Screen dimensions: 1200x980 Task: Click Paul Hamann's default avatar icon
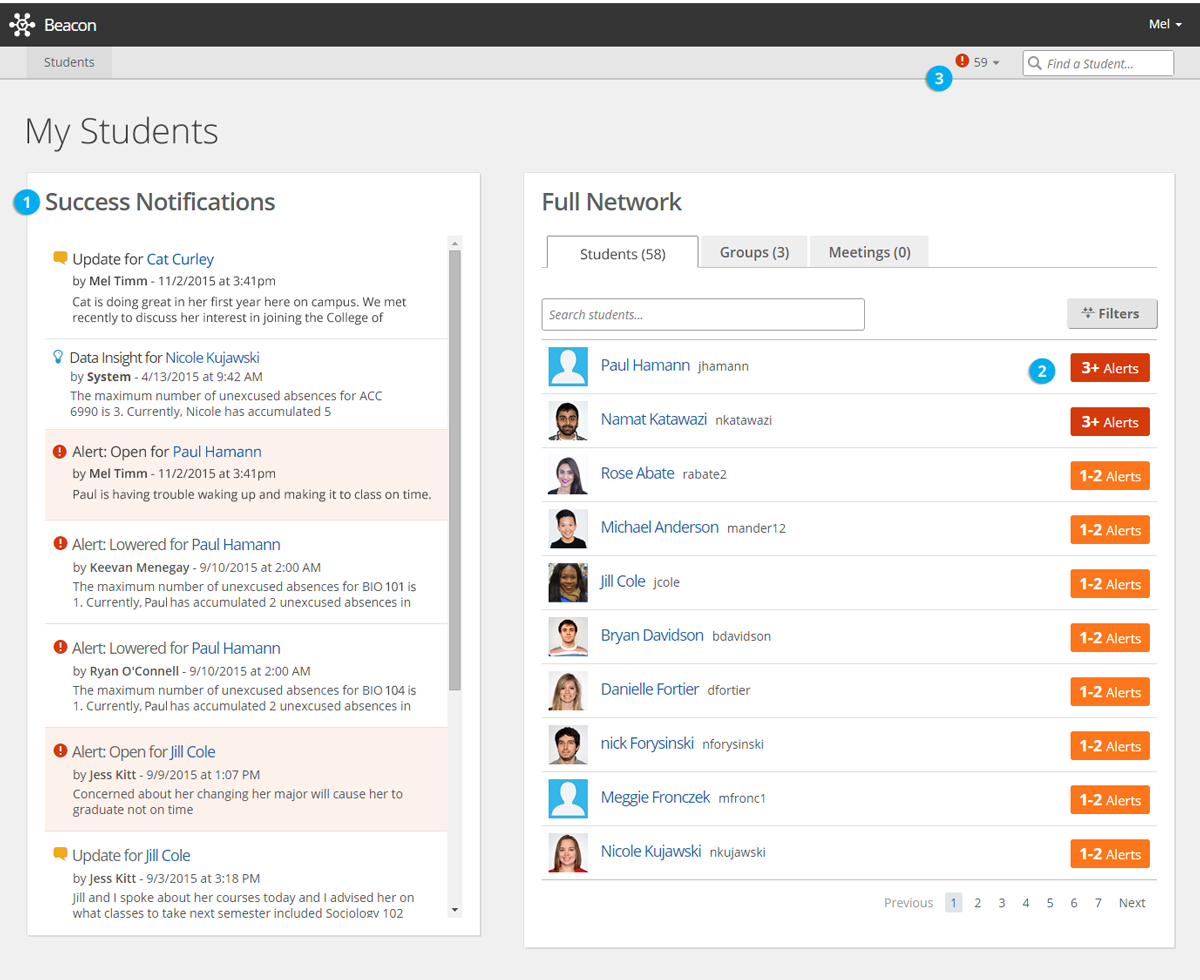tap(568, 366)
